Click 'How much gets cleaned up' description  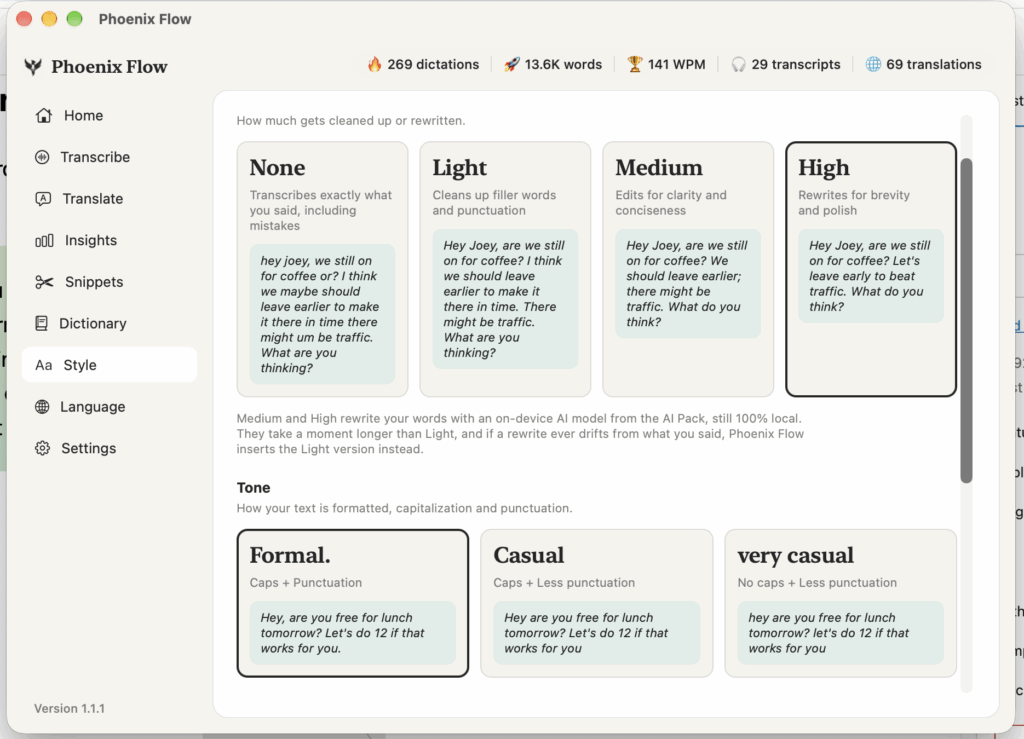click(351, 121)
